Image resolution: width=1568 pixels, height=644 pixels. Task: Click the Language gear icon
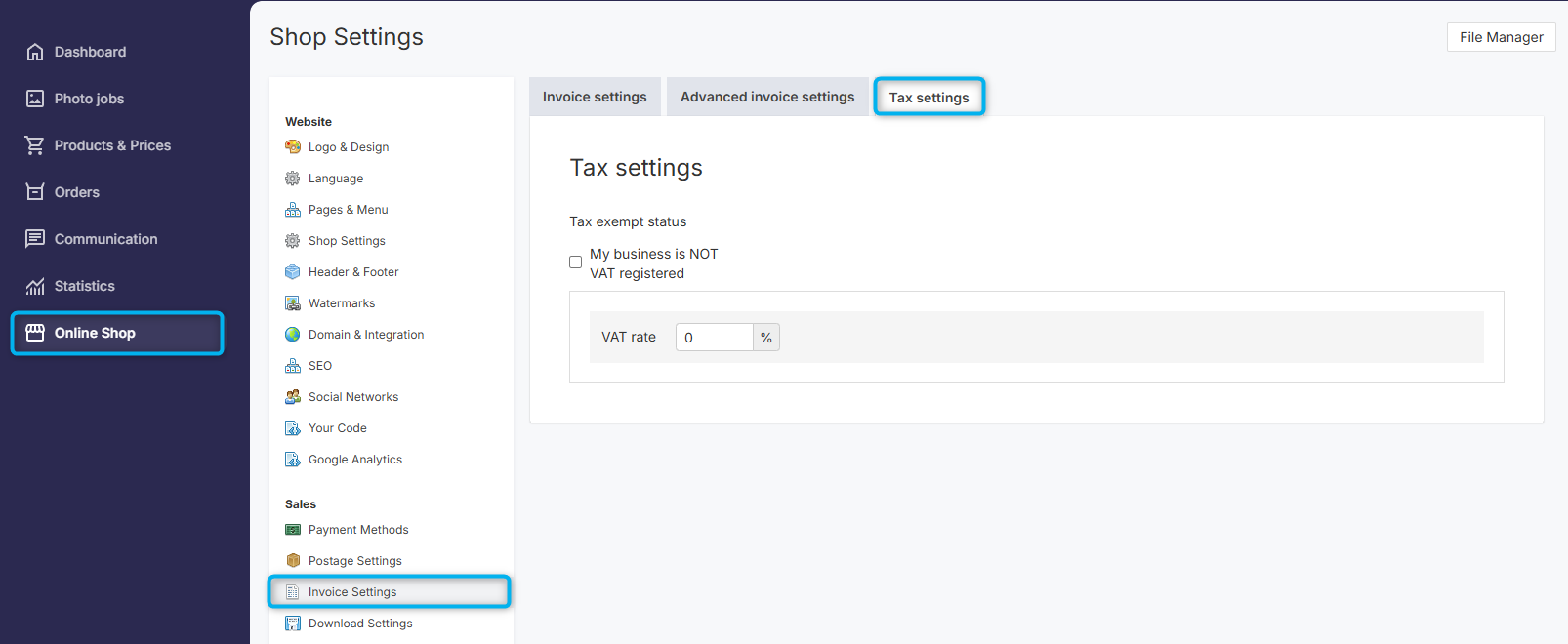293,179
